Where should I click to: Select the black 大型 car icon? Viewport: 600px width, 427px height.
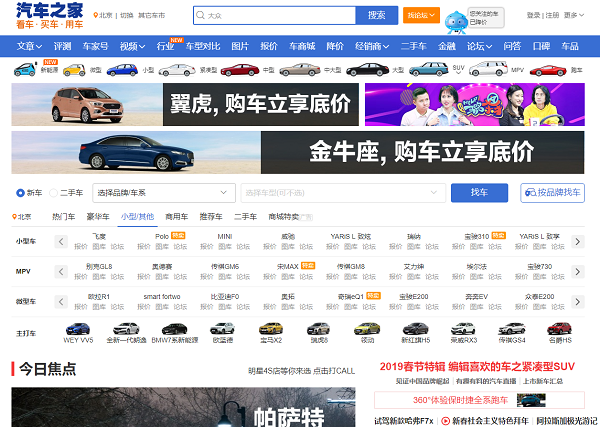tap(367, 70)
